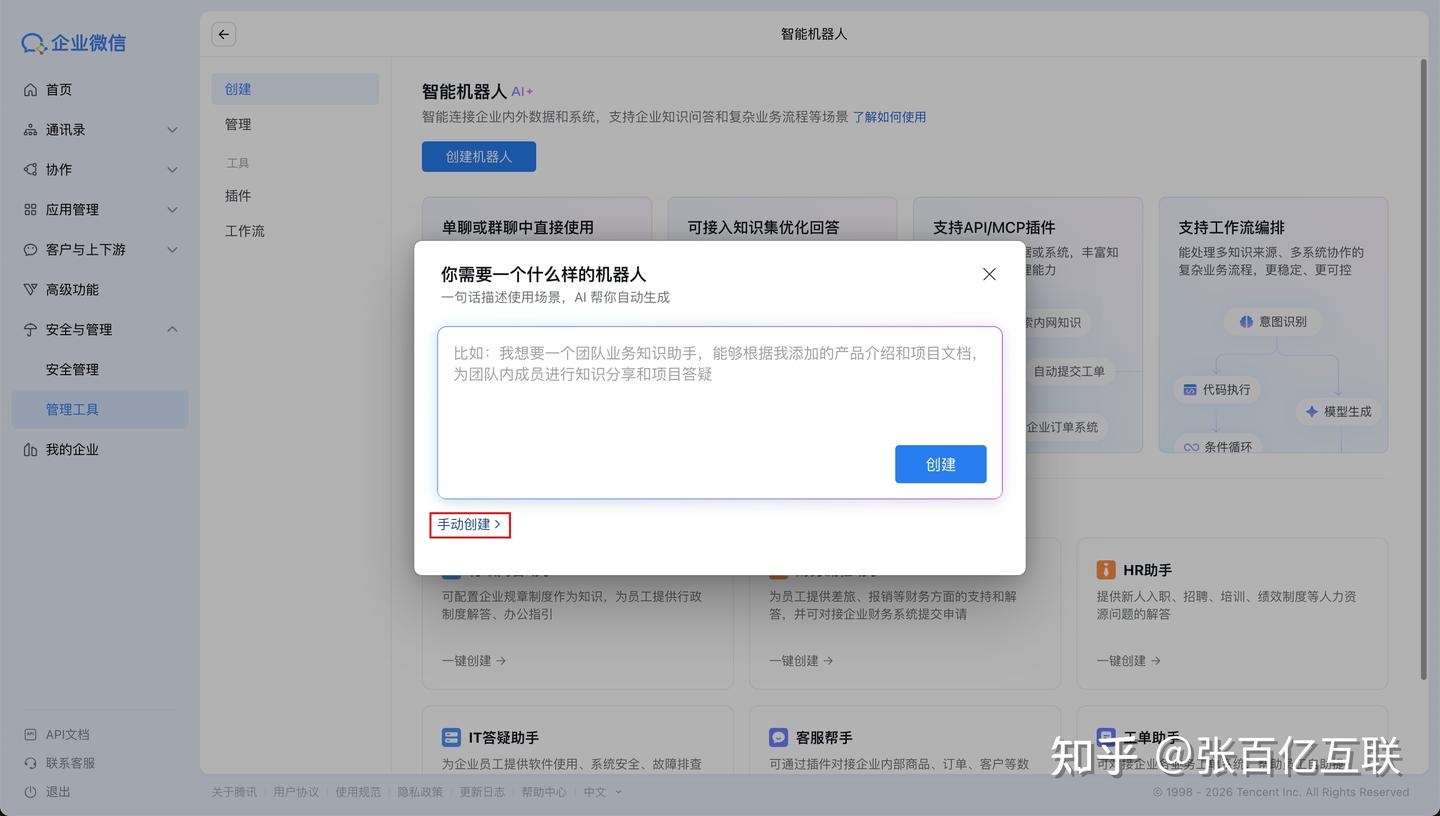Screen dimensions: 1440x816
Task: Click the robot description input field
Action: pos(718,410)
